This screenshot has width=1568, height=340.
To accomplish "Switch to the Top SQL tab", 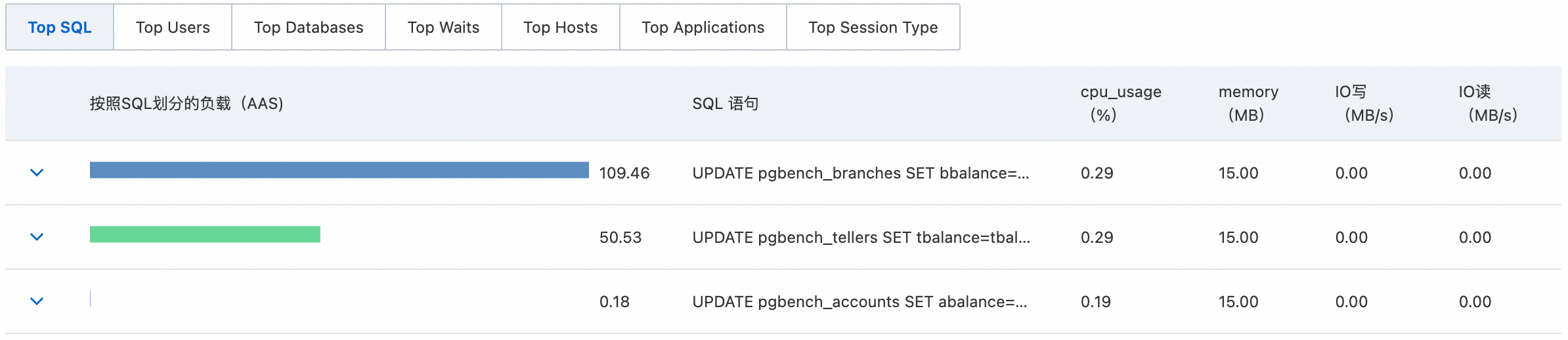I will click(x=60, y=28).
